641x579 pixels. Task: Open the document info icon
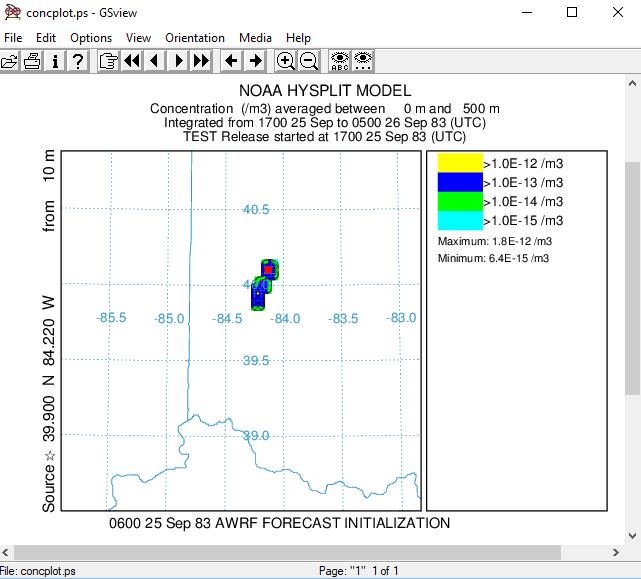pos(55,61)
